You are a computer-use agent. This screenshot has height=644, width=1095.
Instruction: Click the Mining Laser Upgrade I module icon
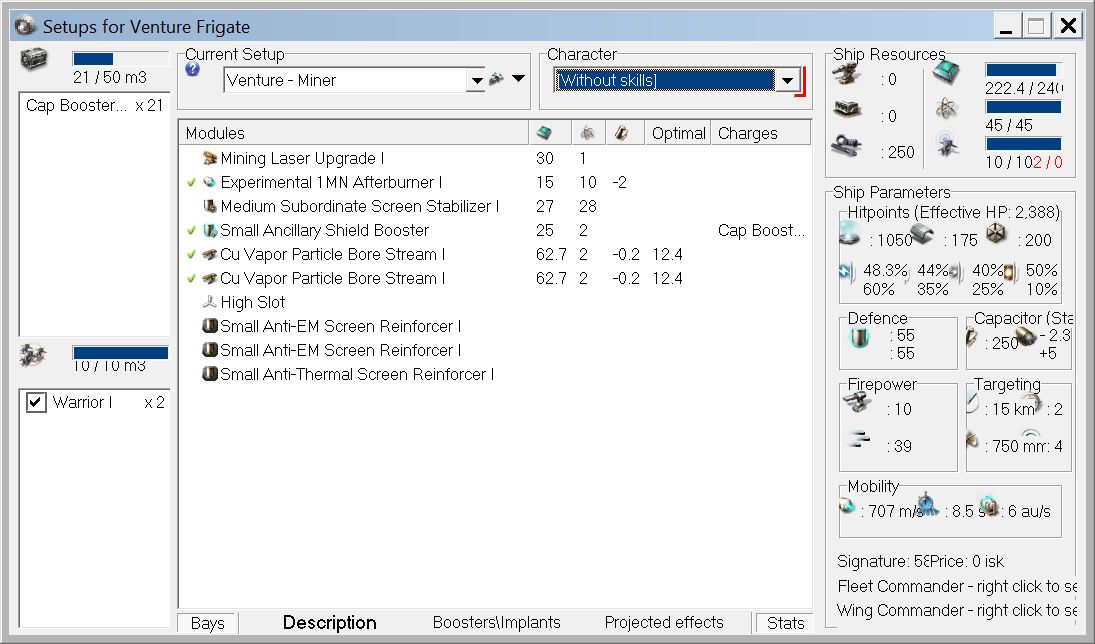(x=210, y=159)
